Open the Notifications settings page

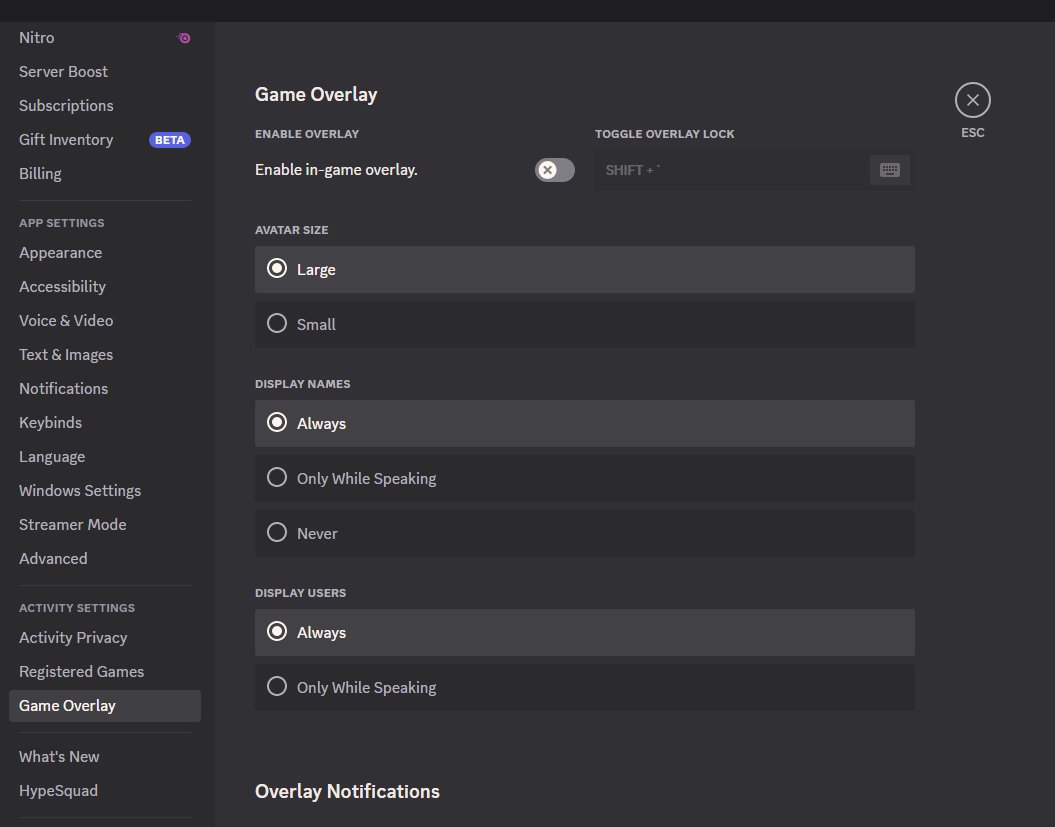point(63,388)
